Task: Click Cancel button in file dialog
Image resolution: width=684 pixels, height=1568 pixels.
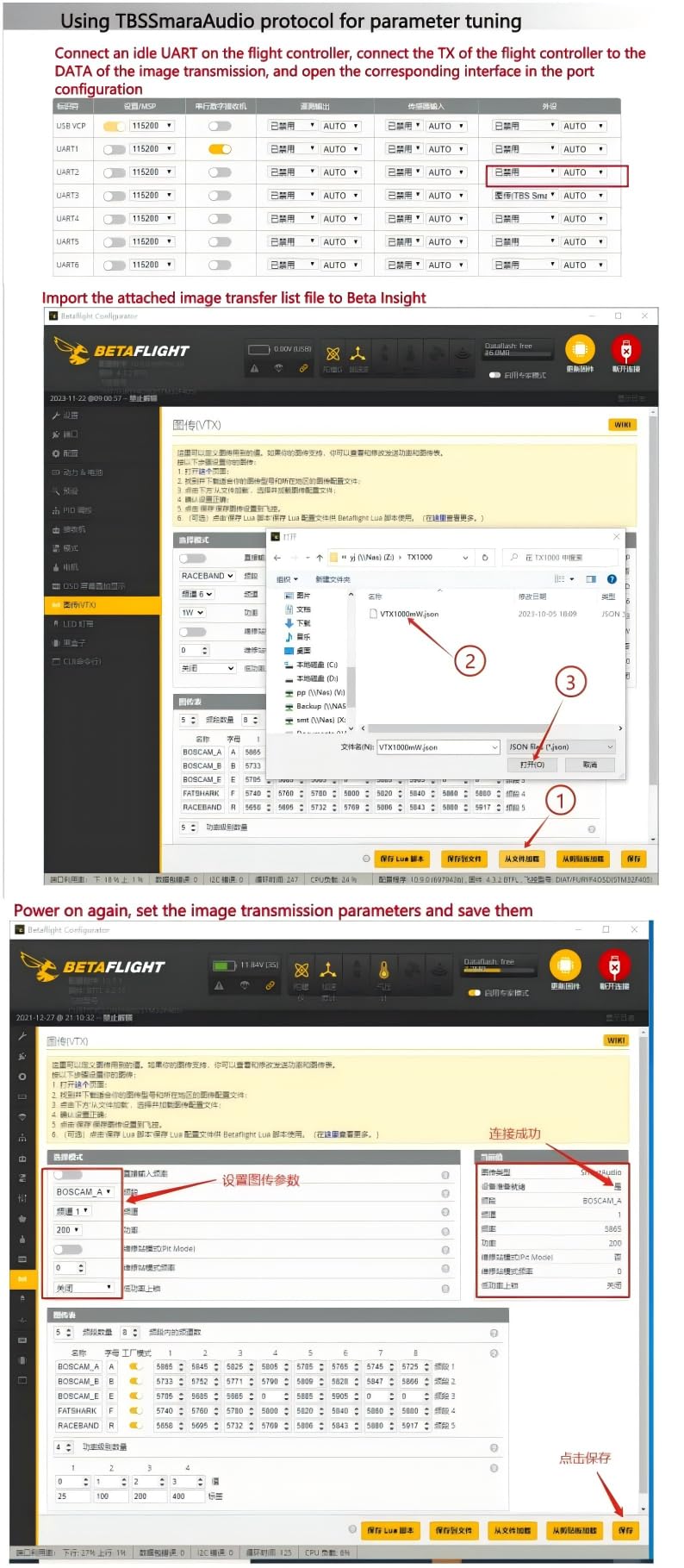Action: point(589,765)
